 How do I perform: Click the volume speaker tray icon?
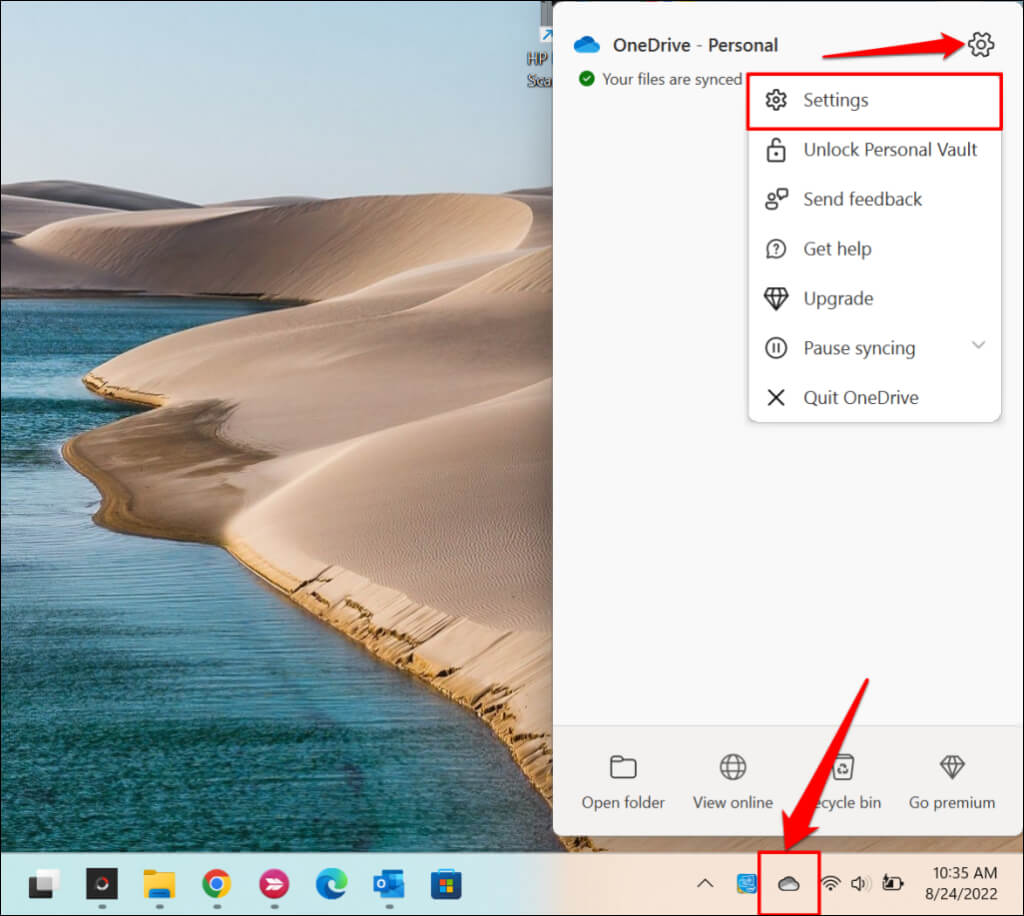[860, 883]
